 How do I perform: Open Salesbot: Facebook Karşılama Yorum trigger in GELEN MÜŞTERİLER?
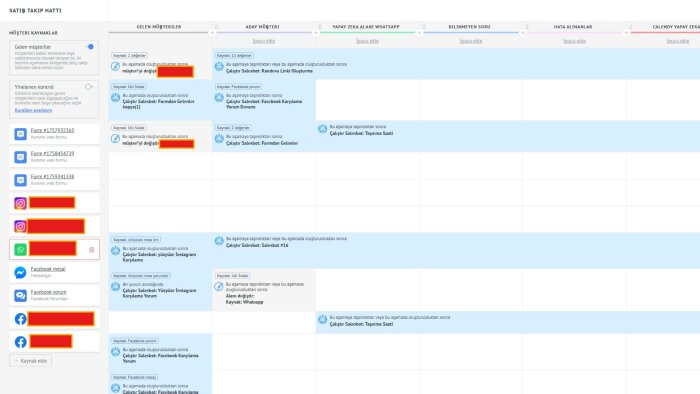tap(160, 358)
